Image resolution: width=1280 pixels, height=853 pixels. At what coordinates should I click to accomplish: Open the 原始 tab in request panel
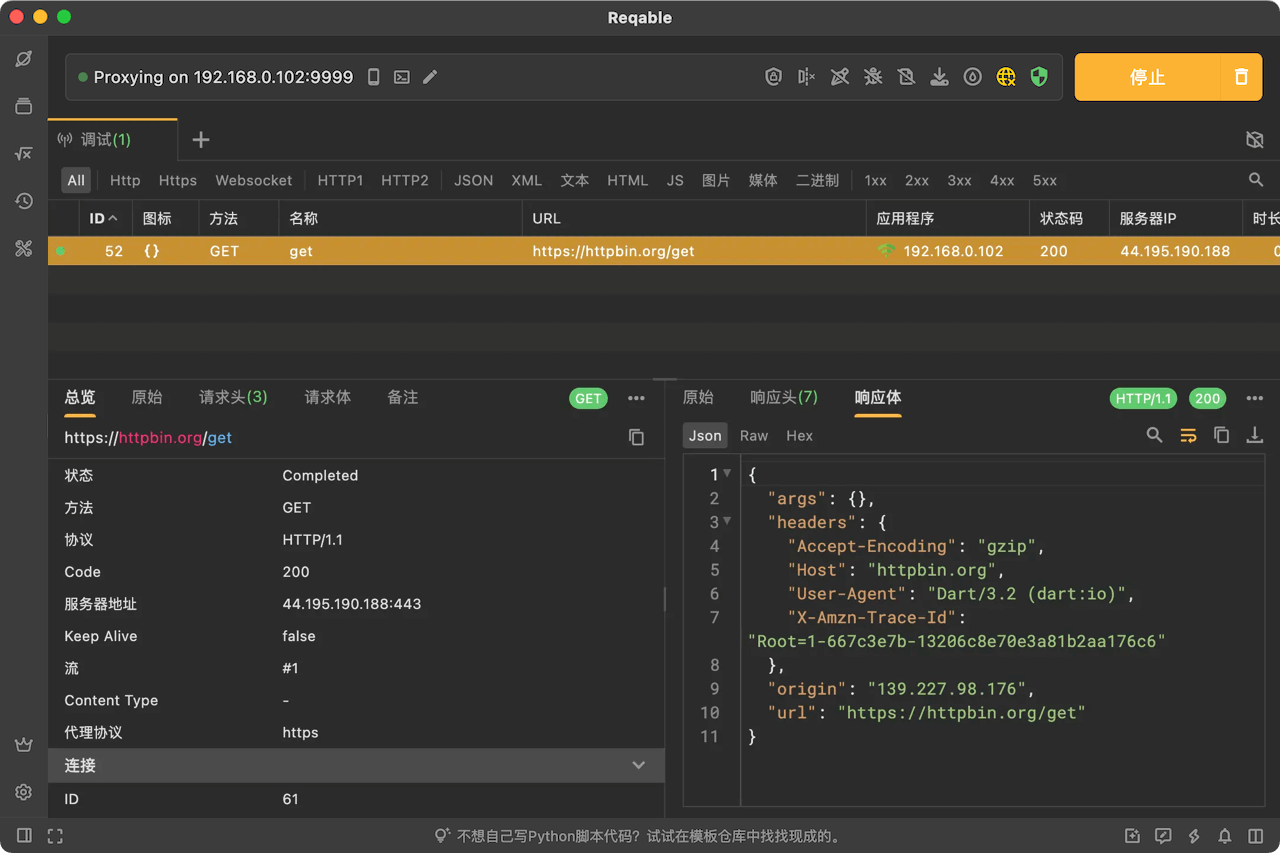point(147,398)
